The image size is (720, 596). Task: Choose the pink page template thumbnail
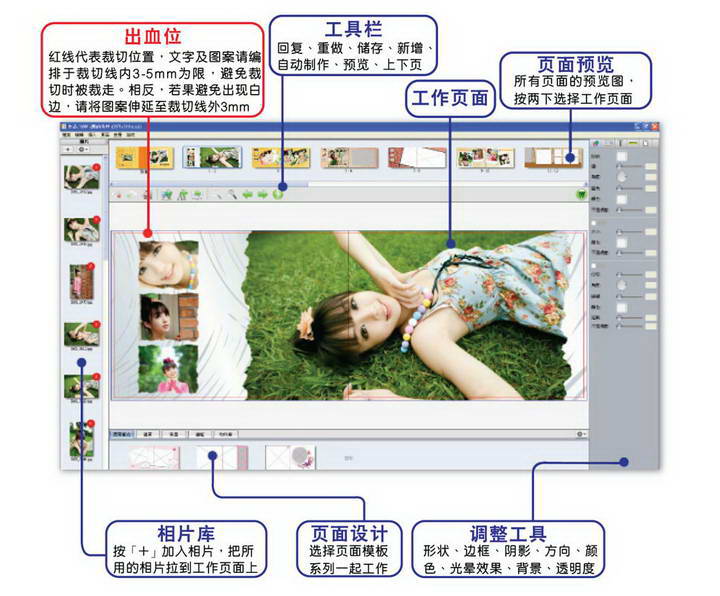(x=154, y=458)
